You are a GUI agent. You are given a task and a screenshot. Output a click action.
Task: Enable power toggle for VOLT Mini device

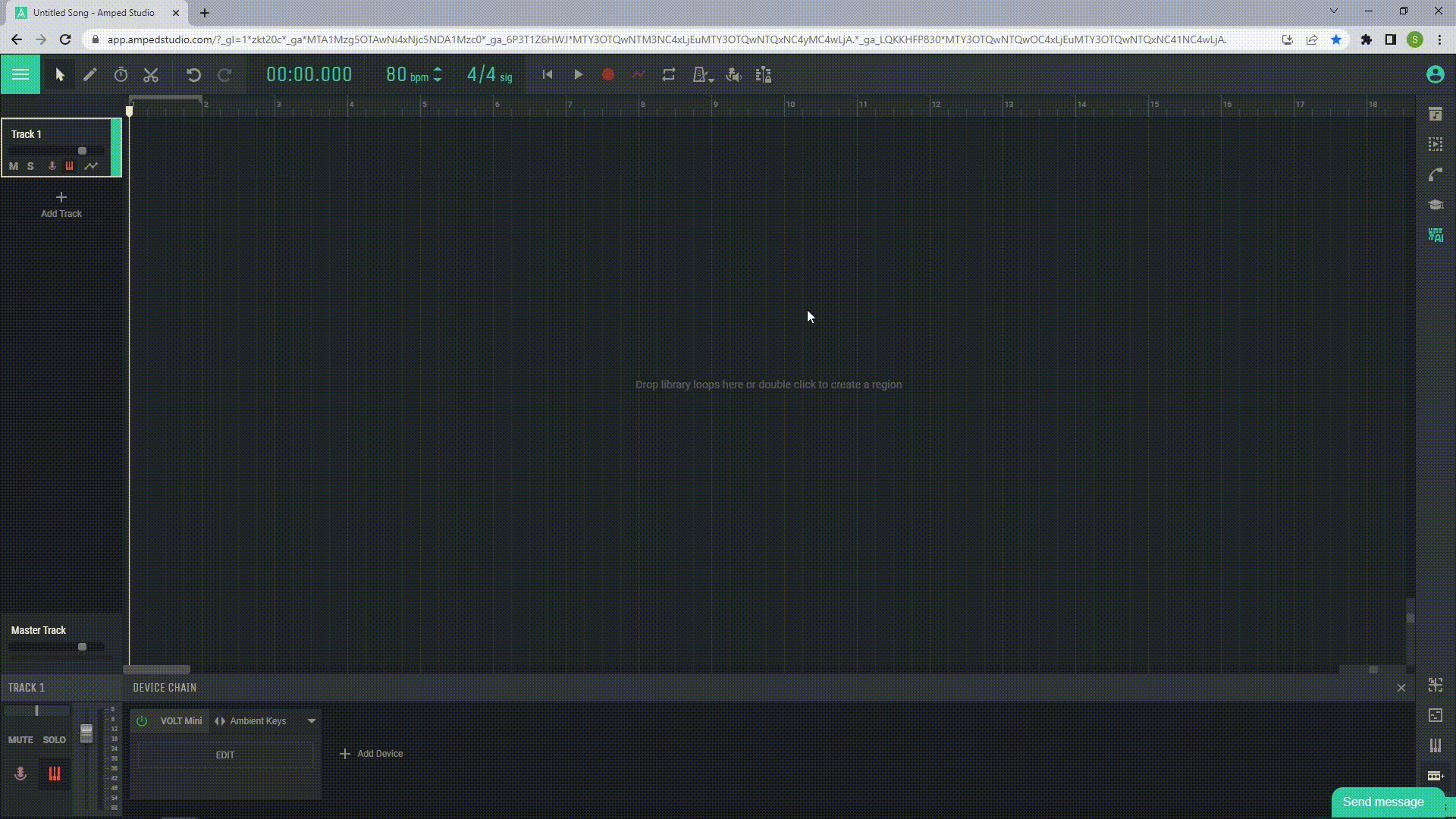[x=142, y=721]
